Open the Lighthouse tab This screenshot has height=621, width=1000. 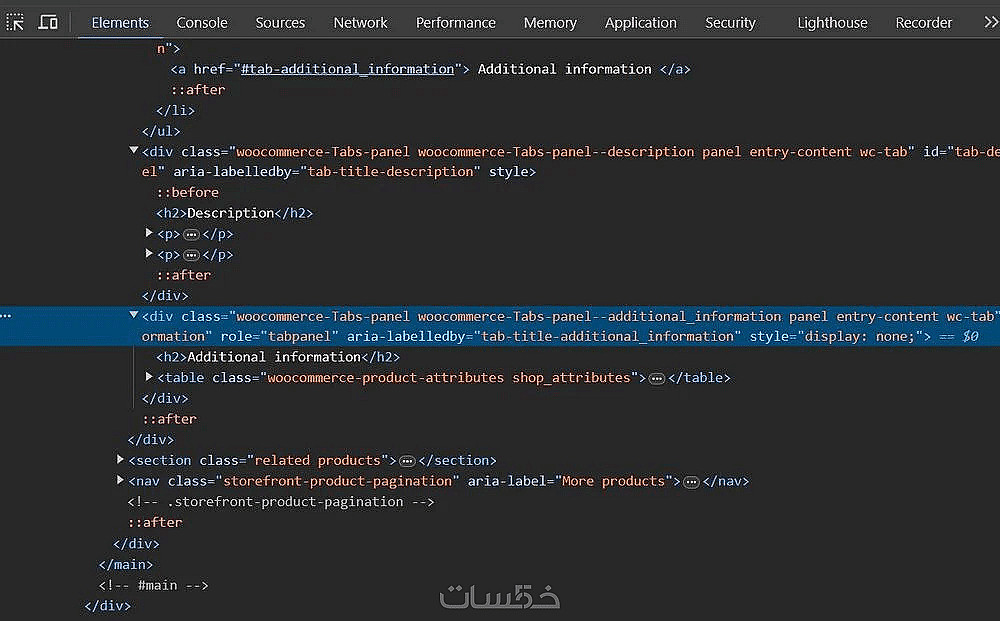pyautogui.click(x=832, y=22)
